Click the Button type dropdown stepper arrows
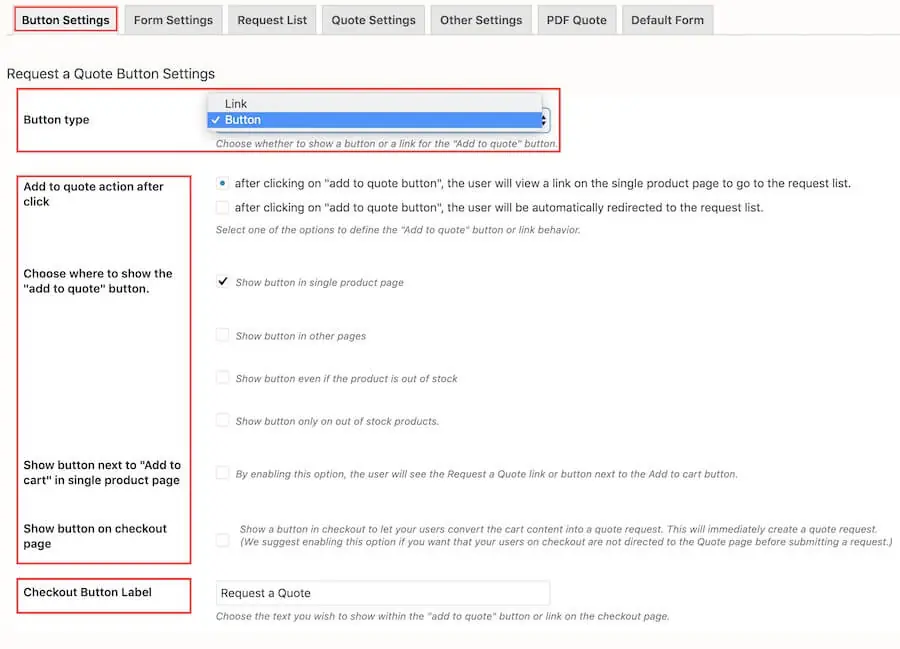 pos(544,120)
